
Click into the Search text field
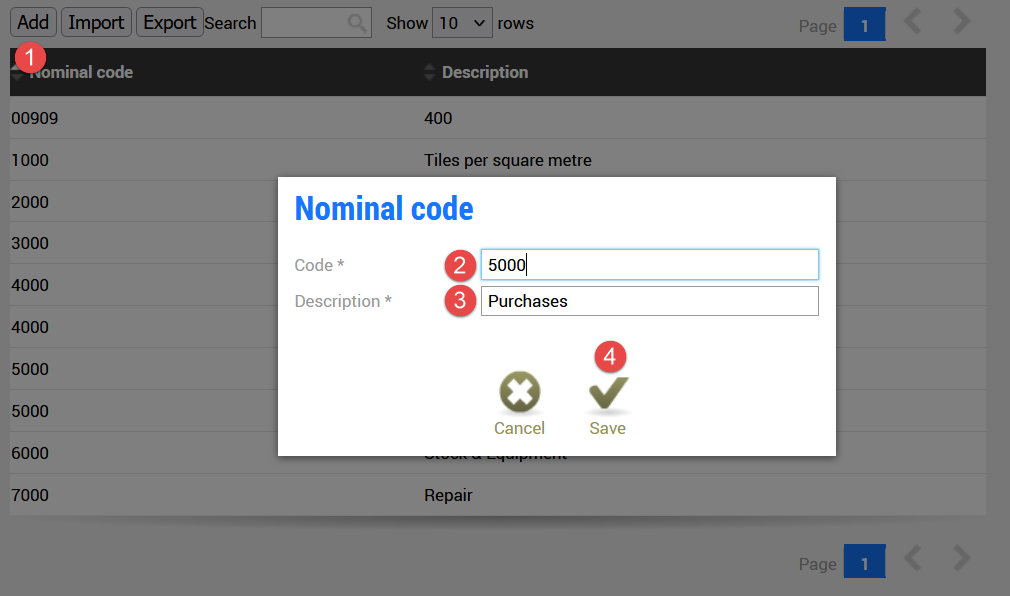click(x=316, y=23)
